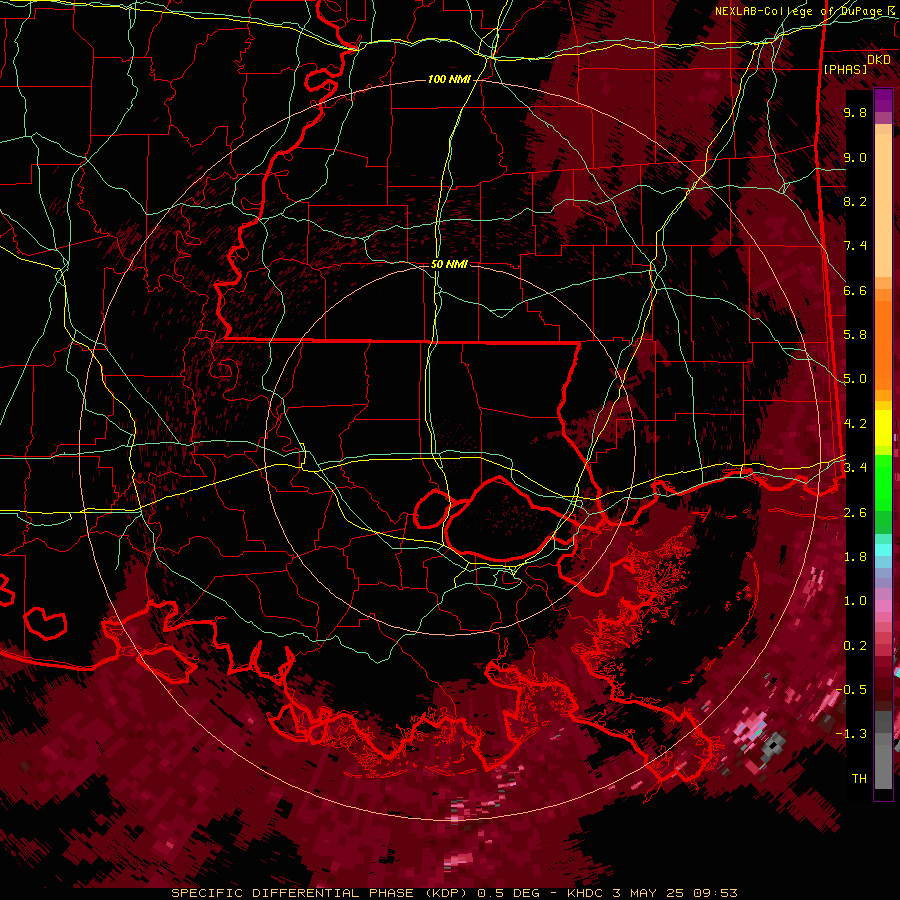Click the yellow segment of the color bar

coord(883,428)
